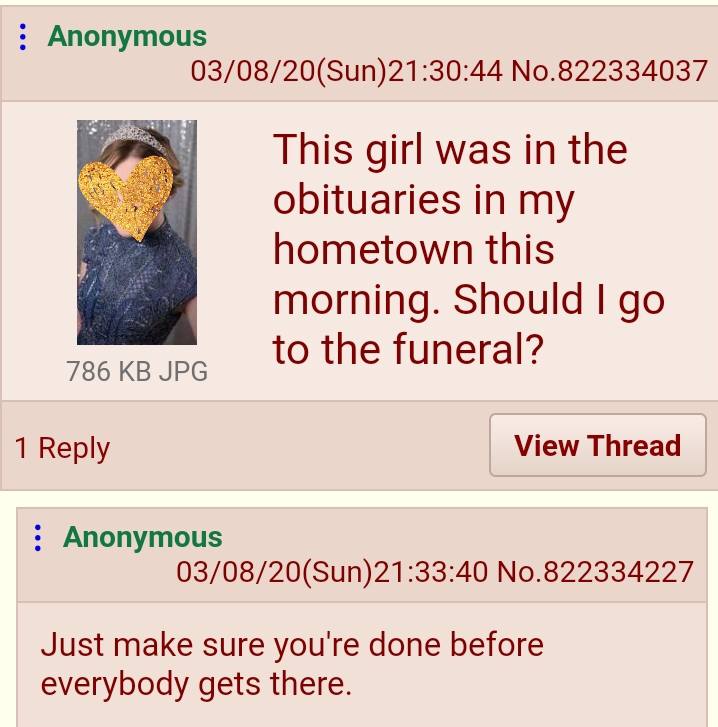The height and width of the screenshot is (727, 718).
Task: Click the word 'funeral?' in the first post
Action: tap(468, 349)
